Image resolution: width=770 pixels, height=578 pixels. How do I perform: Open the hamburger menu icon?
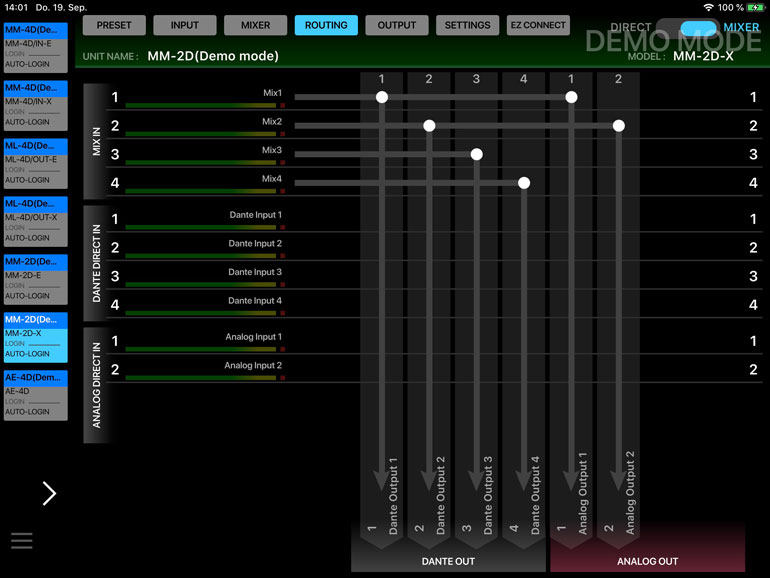coord(22,540)
